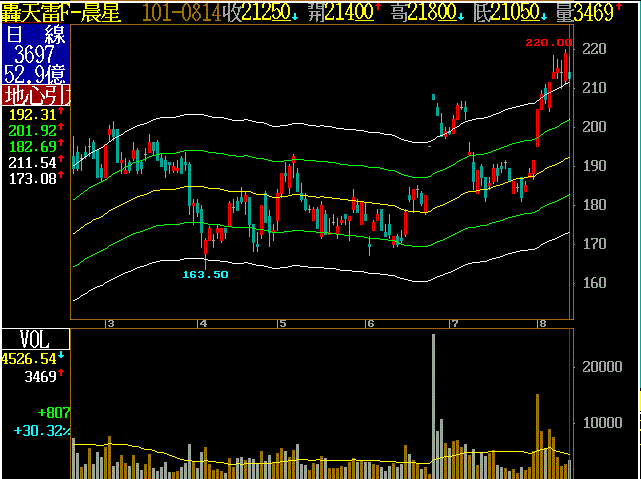Click month 7 on the time axis

click(454, 324)
